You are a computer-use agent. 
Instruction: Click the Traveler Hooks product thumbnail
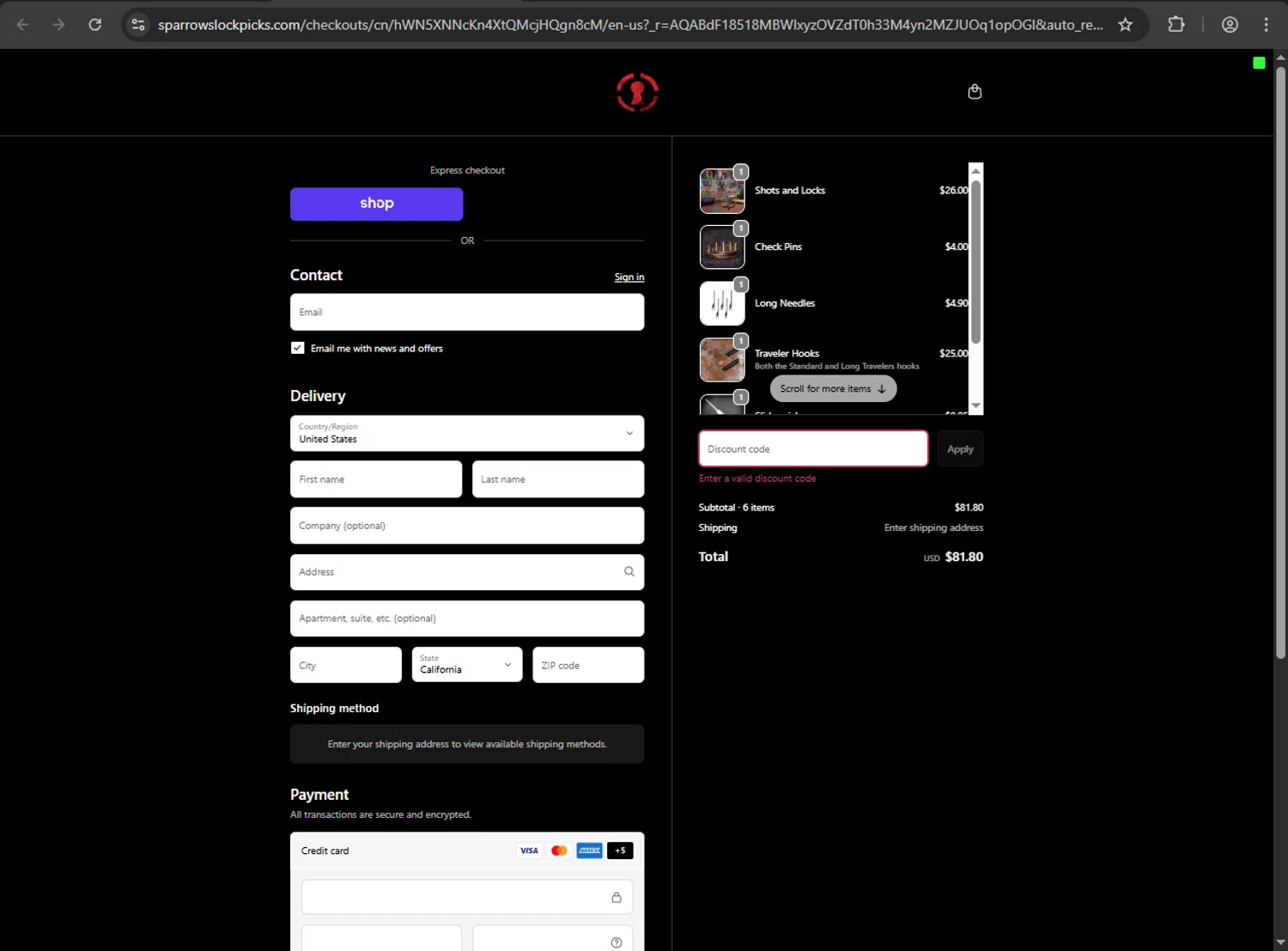[722, 360]
